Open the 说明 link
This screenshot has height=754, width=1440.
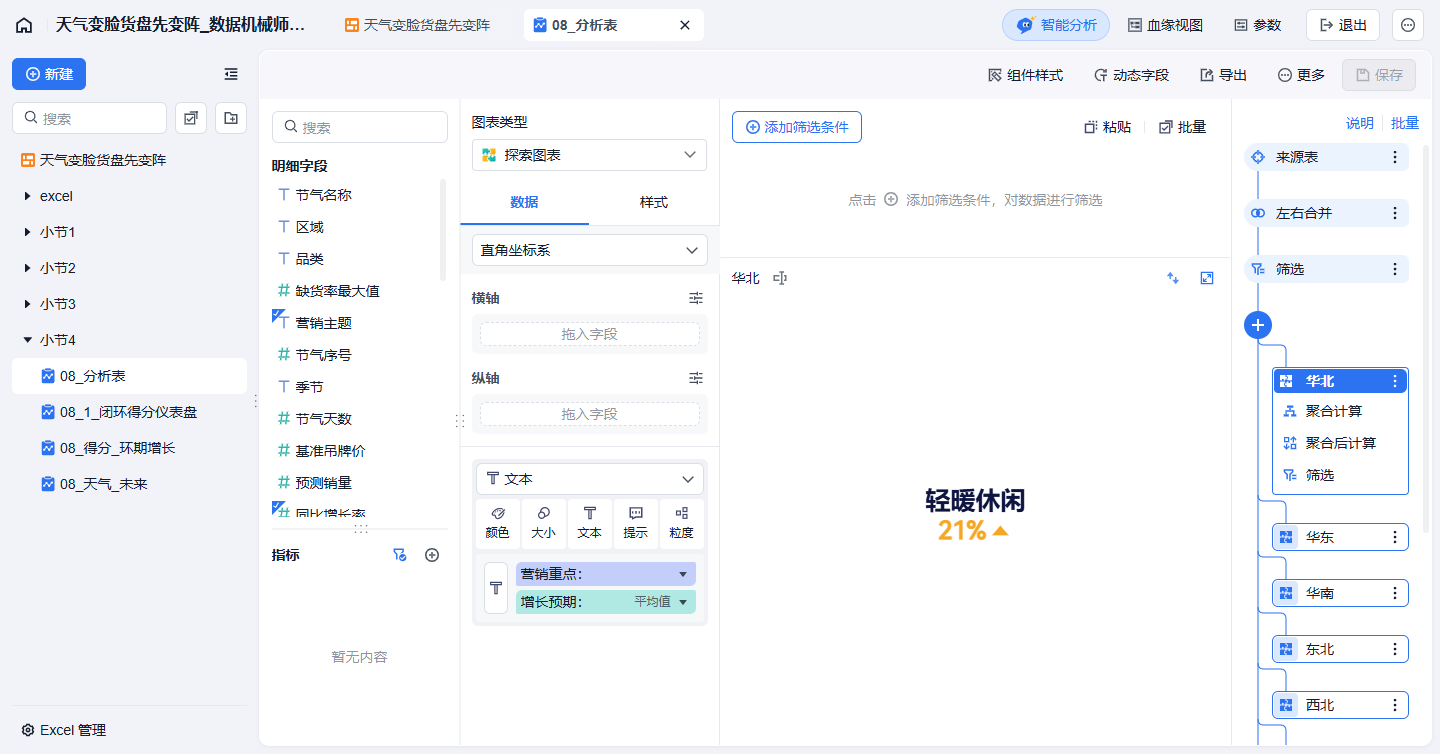click(x=1360, y=123)
